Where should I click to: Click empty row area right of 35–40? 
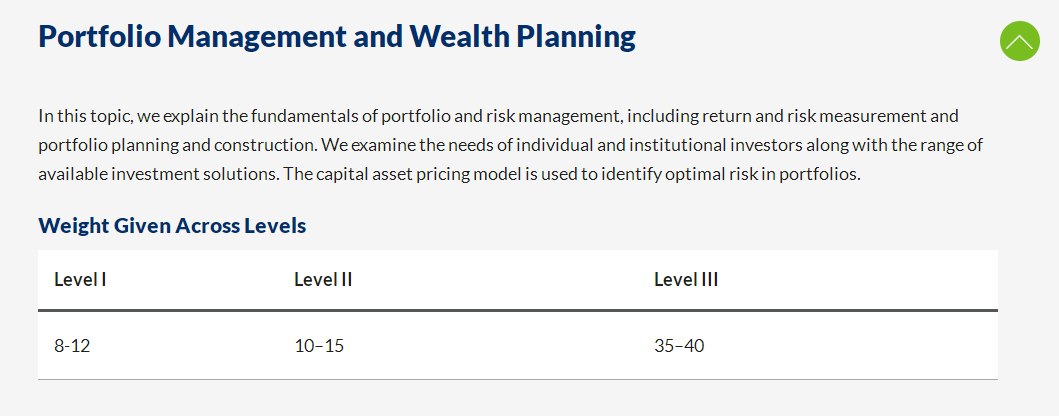(x=851, y=346)
